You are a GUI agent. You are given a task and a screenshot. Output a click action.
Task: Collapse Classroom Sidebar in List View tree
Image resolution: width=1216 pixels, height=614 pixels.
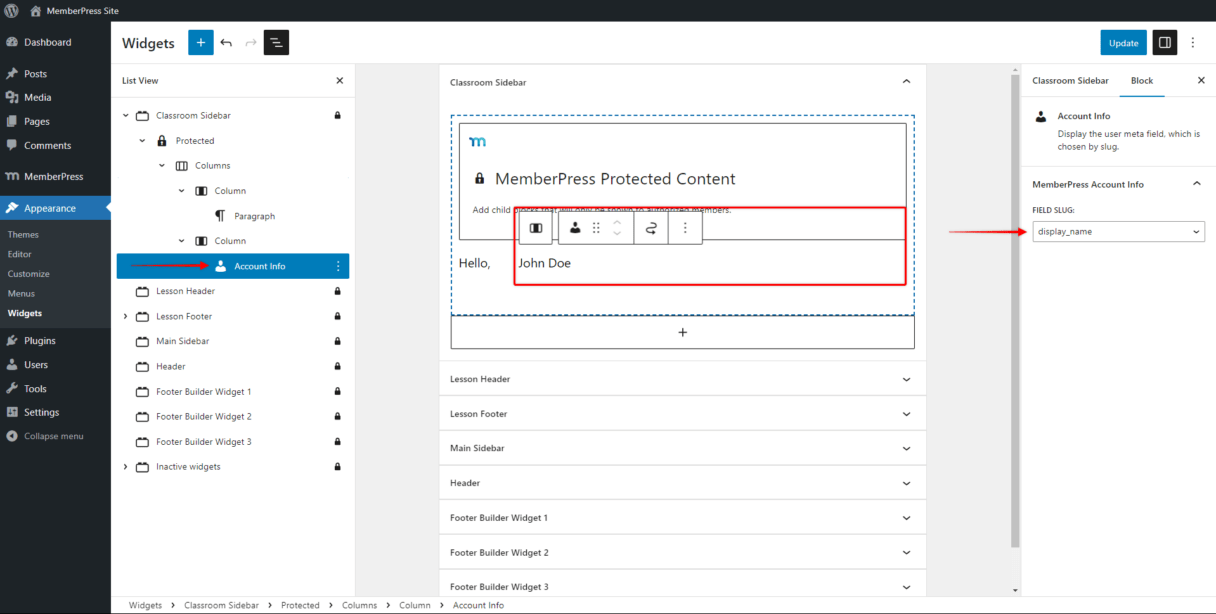coord(126,116)
